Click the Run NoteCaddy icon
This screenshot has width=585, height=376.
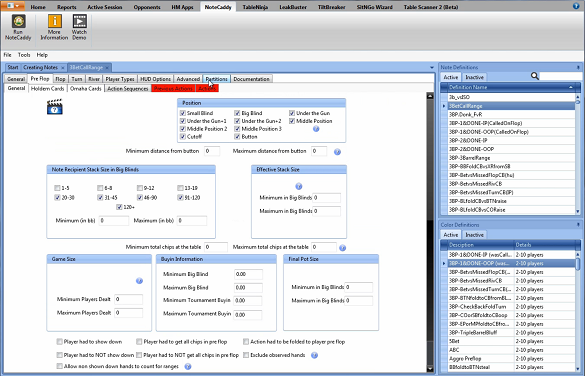pyautogui.click(x=18, y=22)
